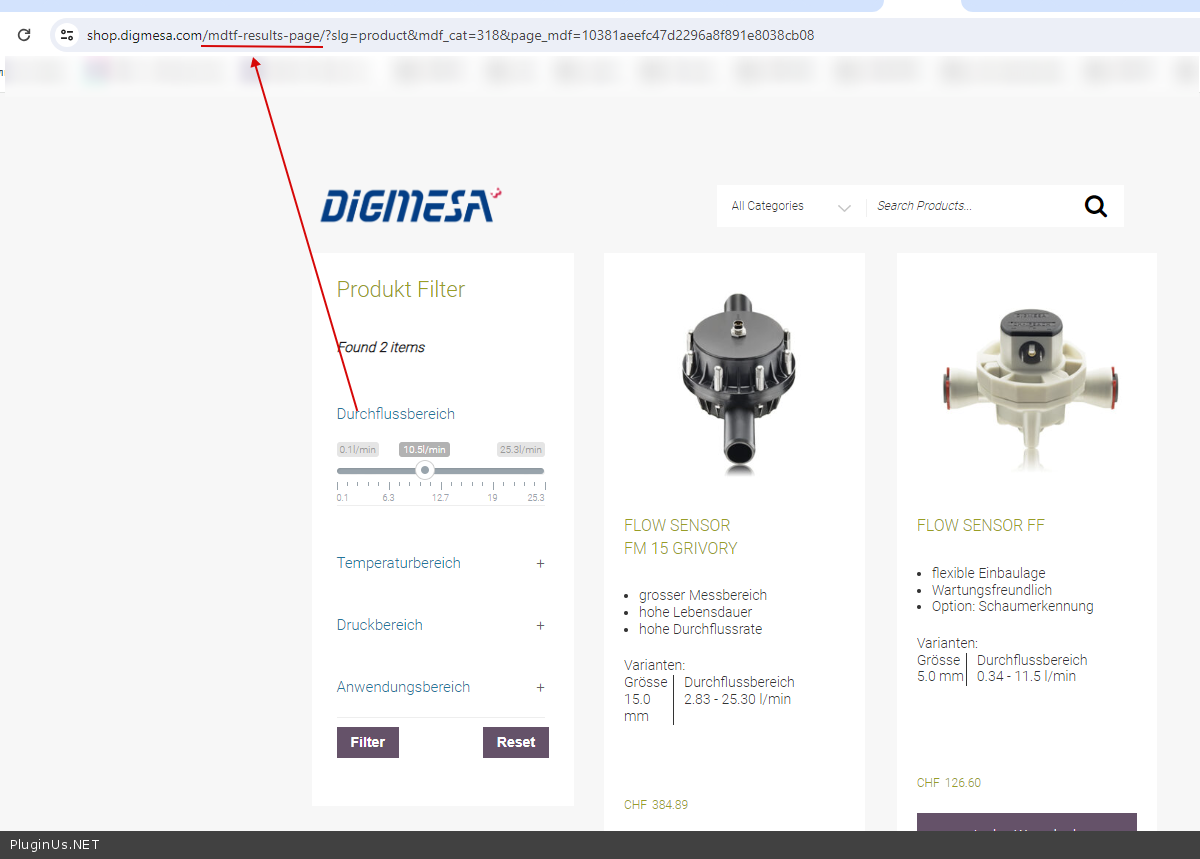The height and width of the screenshot is (859, 1200).
Task: Click the magnifier search icon
Action: (x=1095, y=206)
